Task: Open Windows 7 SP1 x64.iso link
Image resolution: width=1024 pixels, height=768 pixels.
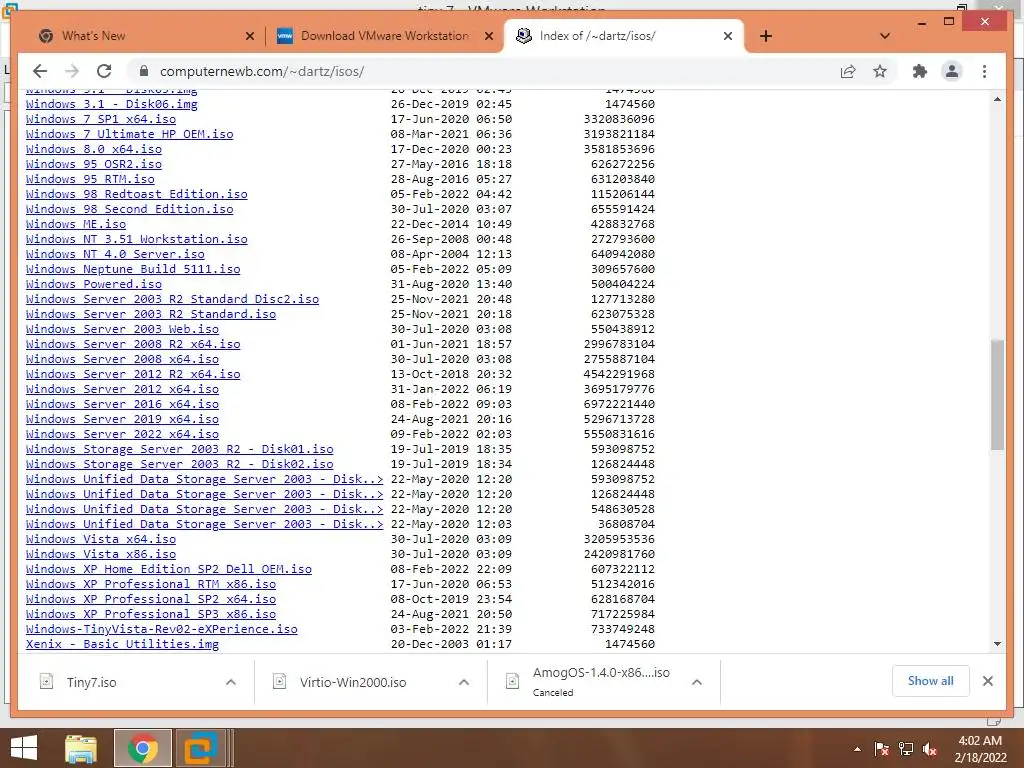Action: click(x=101, y=119)
